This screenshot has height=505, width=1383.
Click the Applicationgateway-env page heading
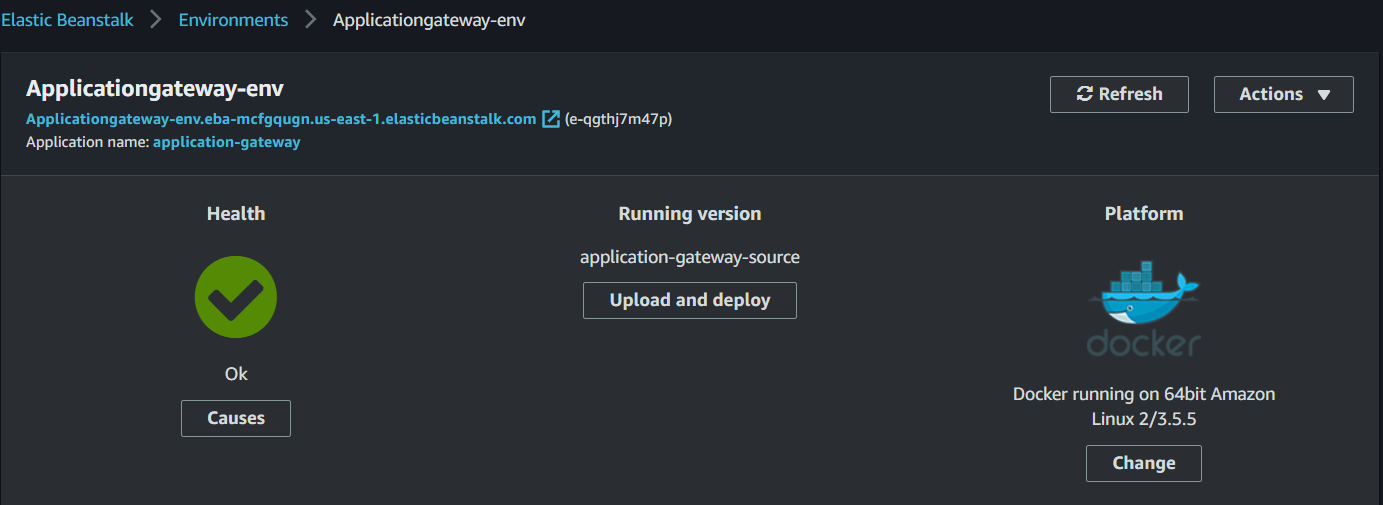(155, 88)
